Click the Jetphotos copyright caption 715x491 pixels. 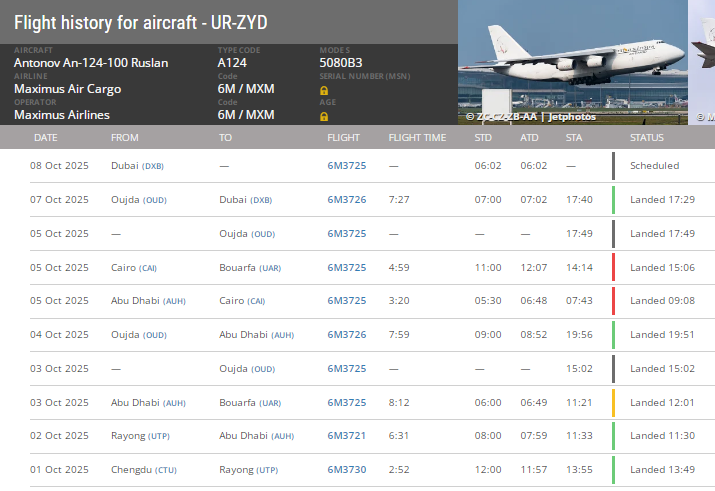tap(531, 117)
